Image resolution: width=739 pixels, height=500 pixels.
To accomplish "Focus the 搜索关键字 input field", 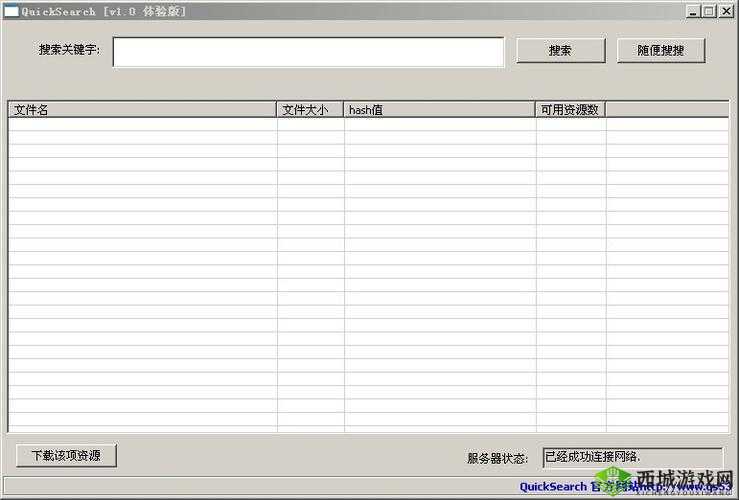I will coord(308,52).
